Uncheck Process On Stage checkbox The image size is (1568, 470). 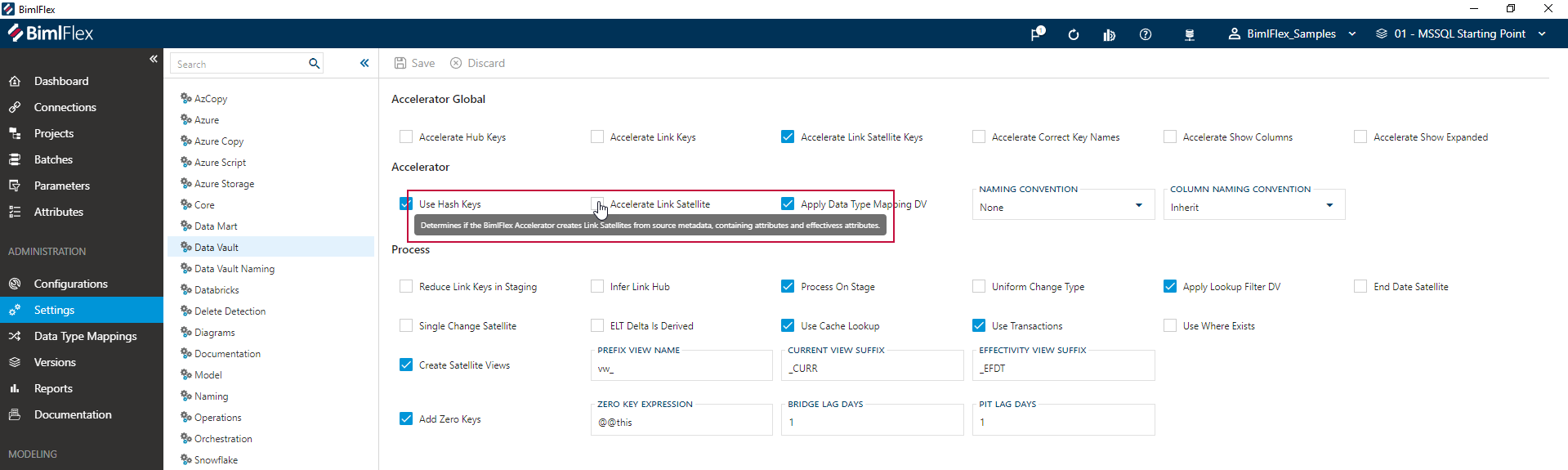[788, 286]
